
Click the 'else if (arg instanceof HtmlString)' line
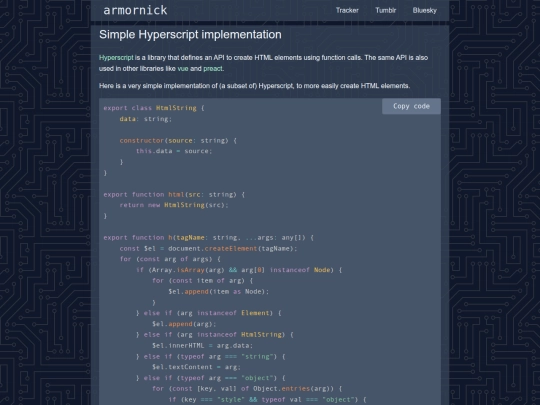[x=215, y=335]
